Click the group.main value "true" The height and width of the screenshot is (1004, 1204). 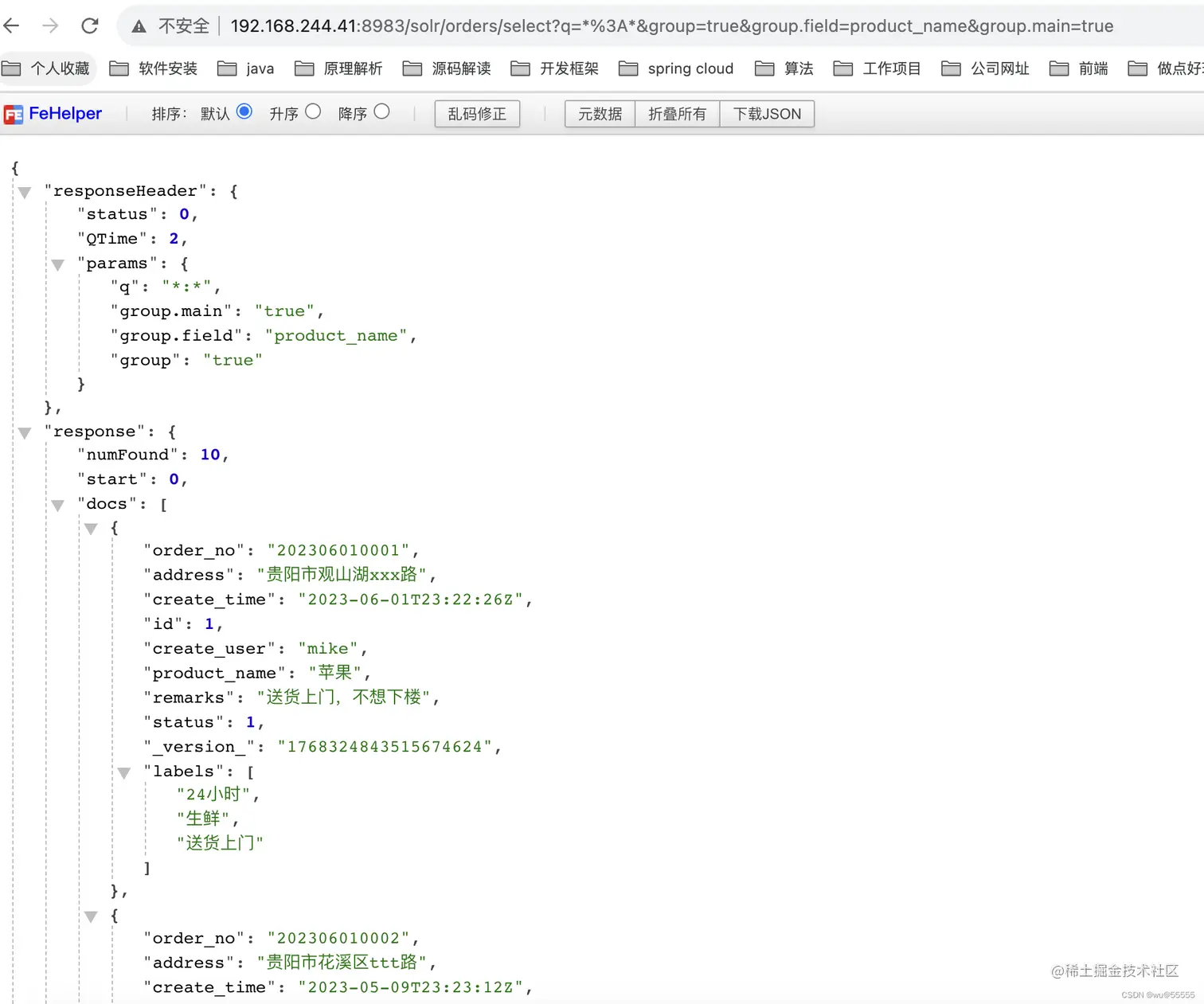284,311
